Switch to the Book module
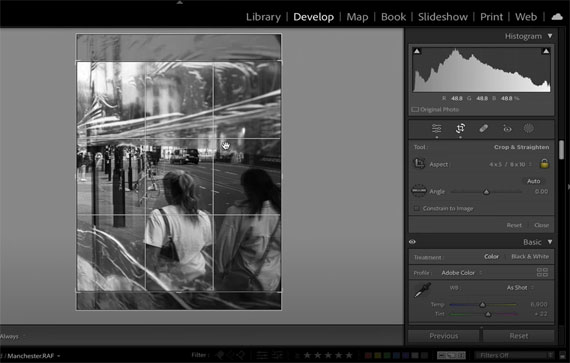This screenshot has width=570, height=363. 393,17
